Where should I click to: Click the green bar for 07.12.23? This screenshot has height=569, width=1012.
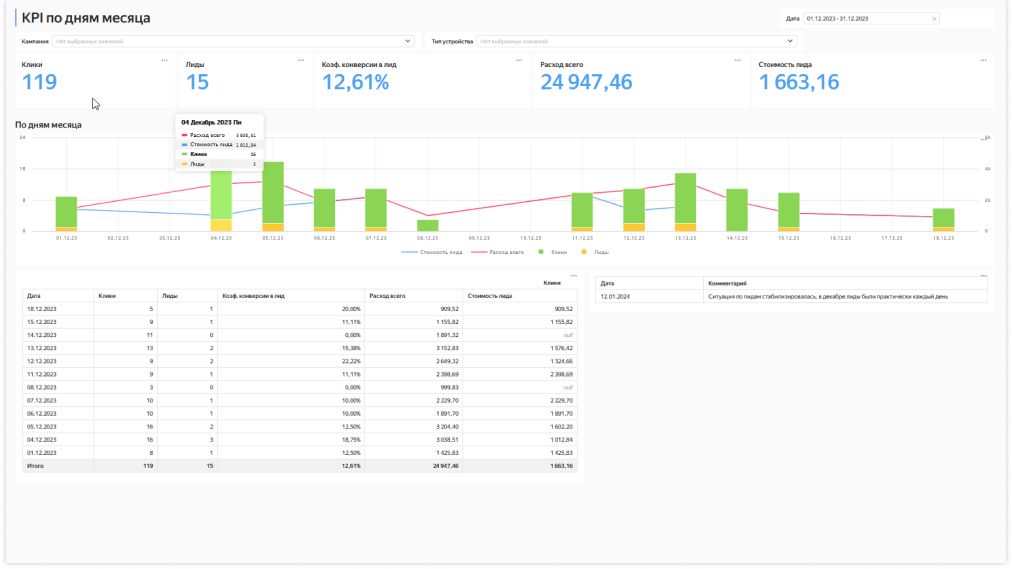pyautogui.click(x=376, y=208)
